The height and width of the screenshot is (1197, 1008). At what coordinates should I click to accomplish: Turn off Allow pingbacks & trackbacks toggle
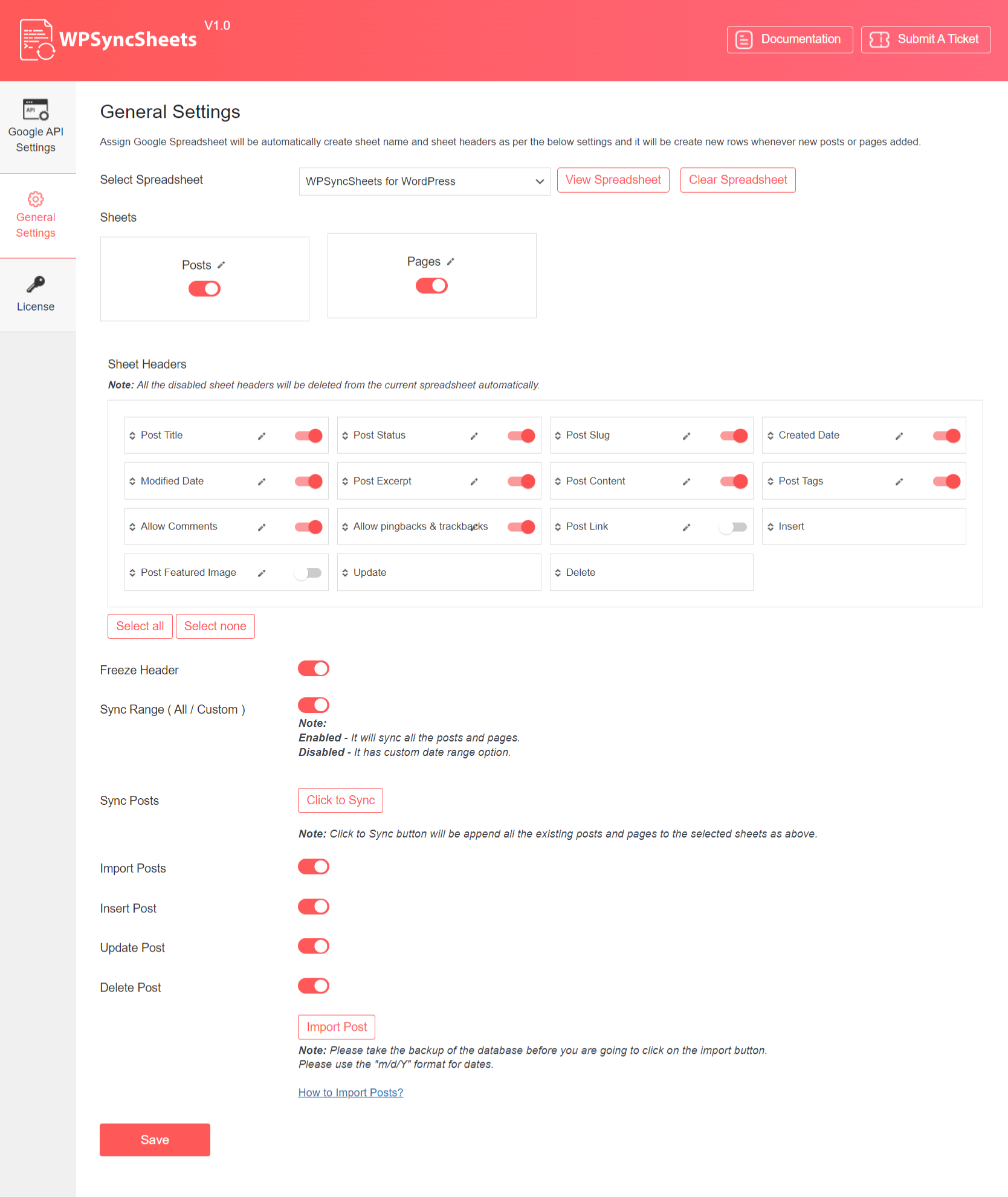click(x=522, y=527)
